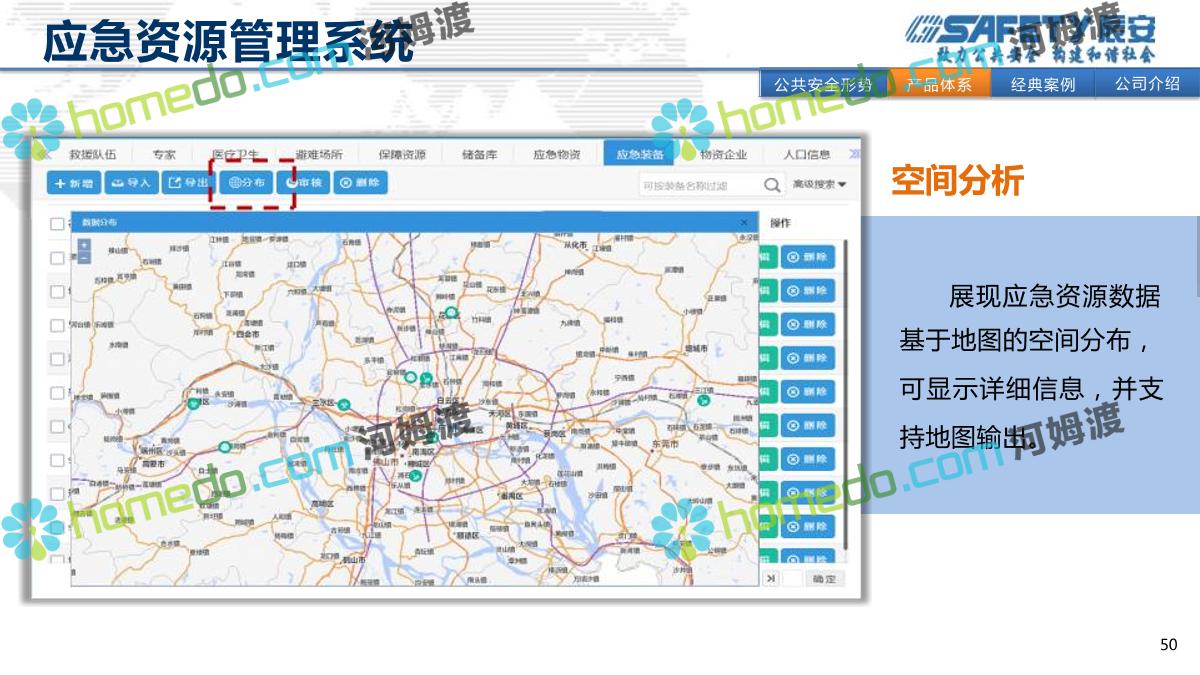Screen dimensions: 1200x675
Task: Open the 分布 map distribution view
Action: coord(246,183)
